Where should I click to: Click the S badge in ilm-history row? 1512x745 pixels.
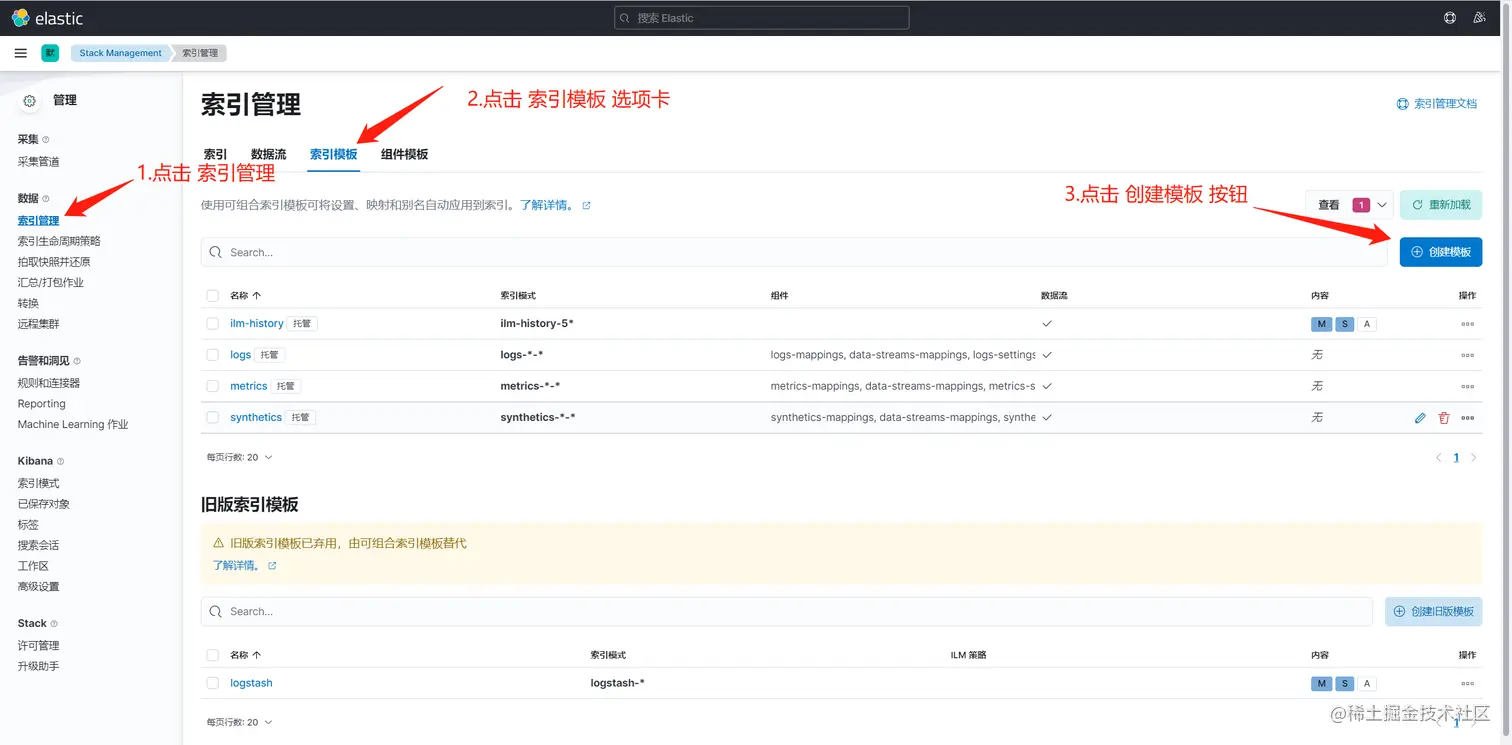coord(1345,324)
